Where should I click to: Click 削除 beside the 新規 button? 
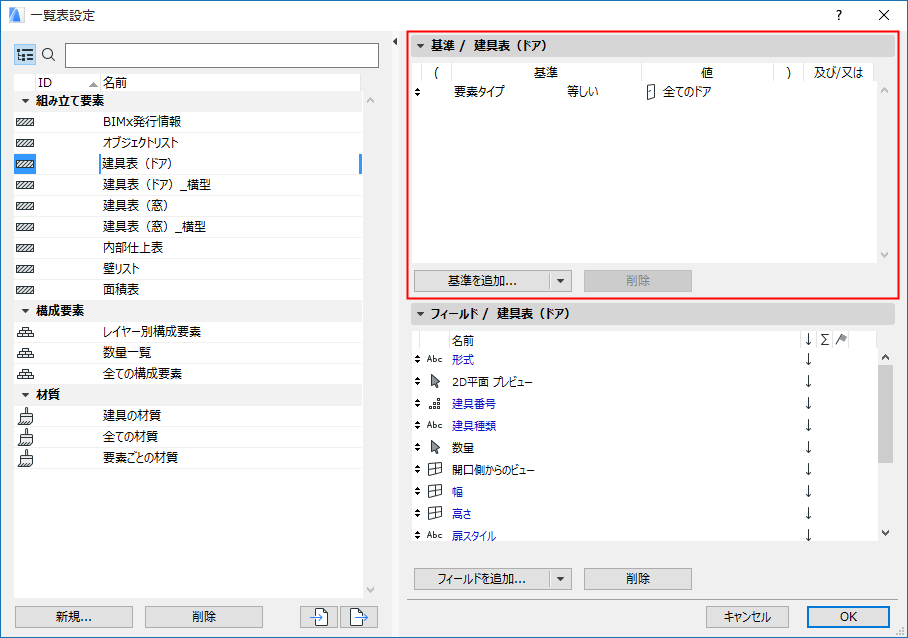[204, 617]
